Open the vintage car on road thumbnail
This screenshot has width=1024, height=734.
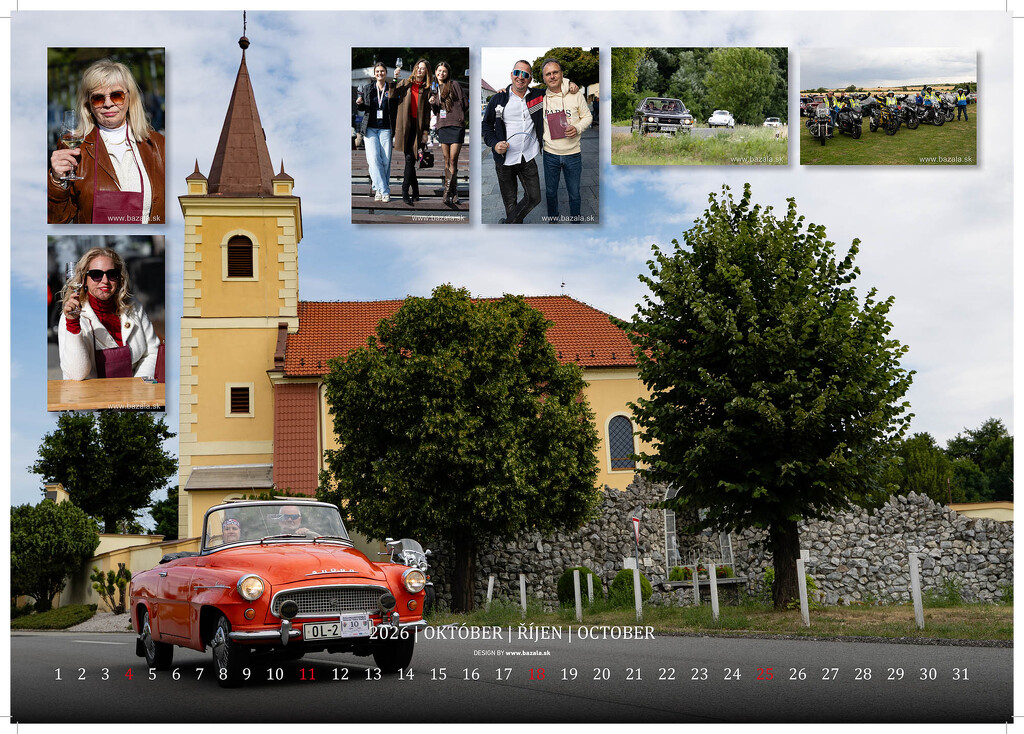699,106
